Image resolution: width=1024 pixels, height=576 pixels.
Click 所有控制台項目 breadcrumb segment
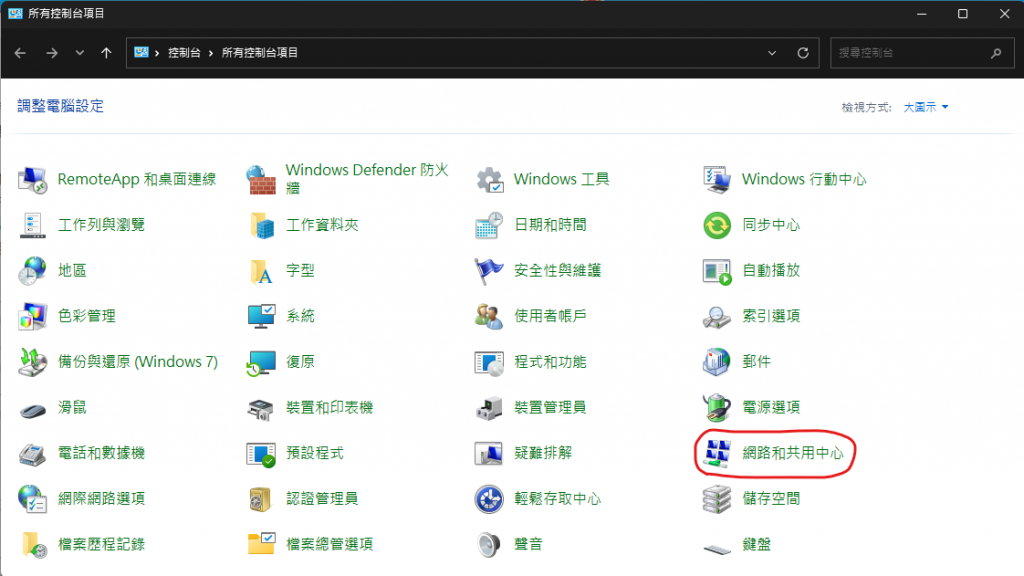(x=260, y=53)
